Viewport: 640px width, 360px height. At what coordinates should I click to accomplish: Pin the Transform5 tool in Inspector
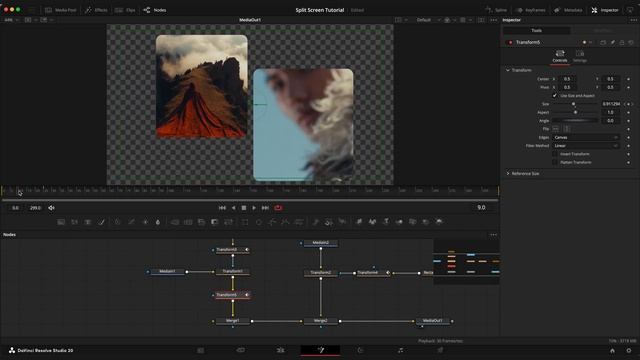[x=613, y=42]
